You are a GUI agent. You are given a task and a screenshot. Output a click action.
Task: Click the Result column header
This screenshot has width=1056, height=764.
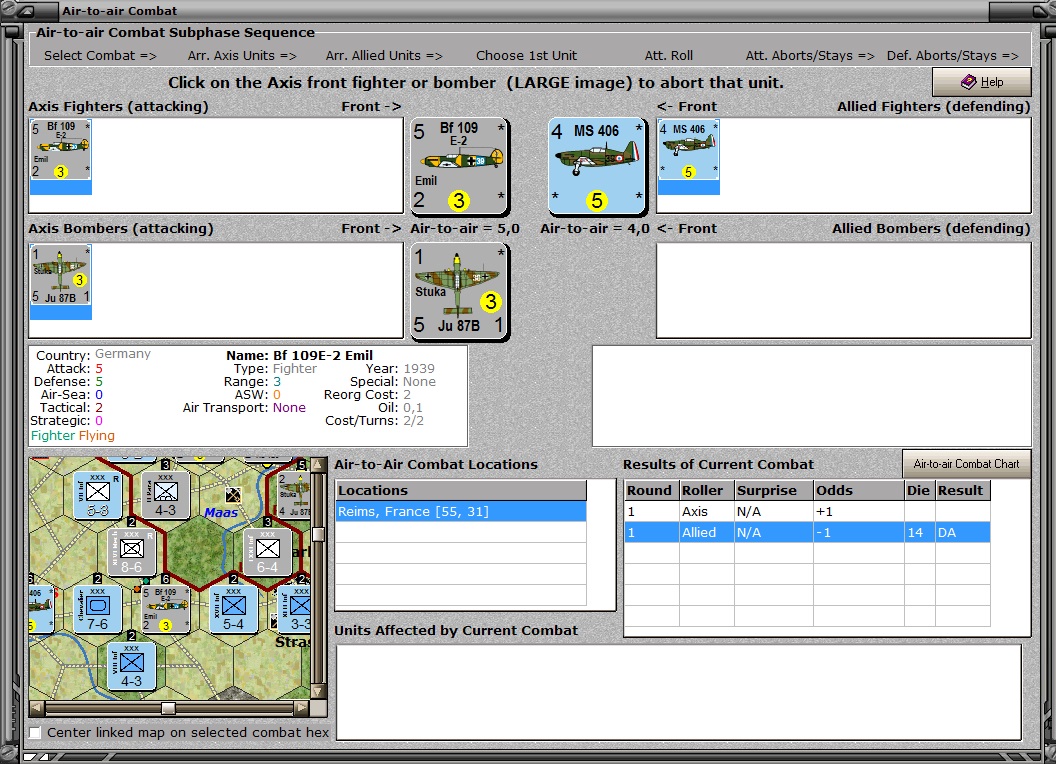click(x=962, y=490)
